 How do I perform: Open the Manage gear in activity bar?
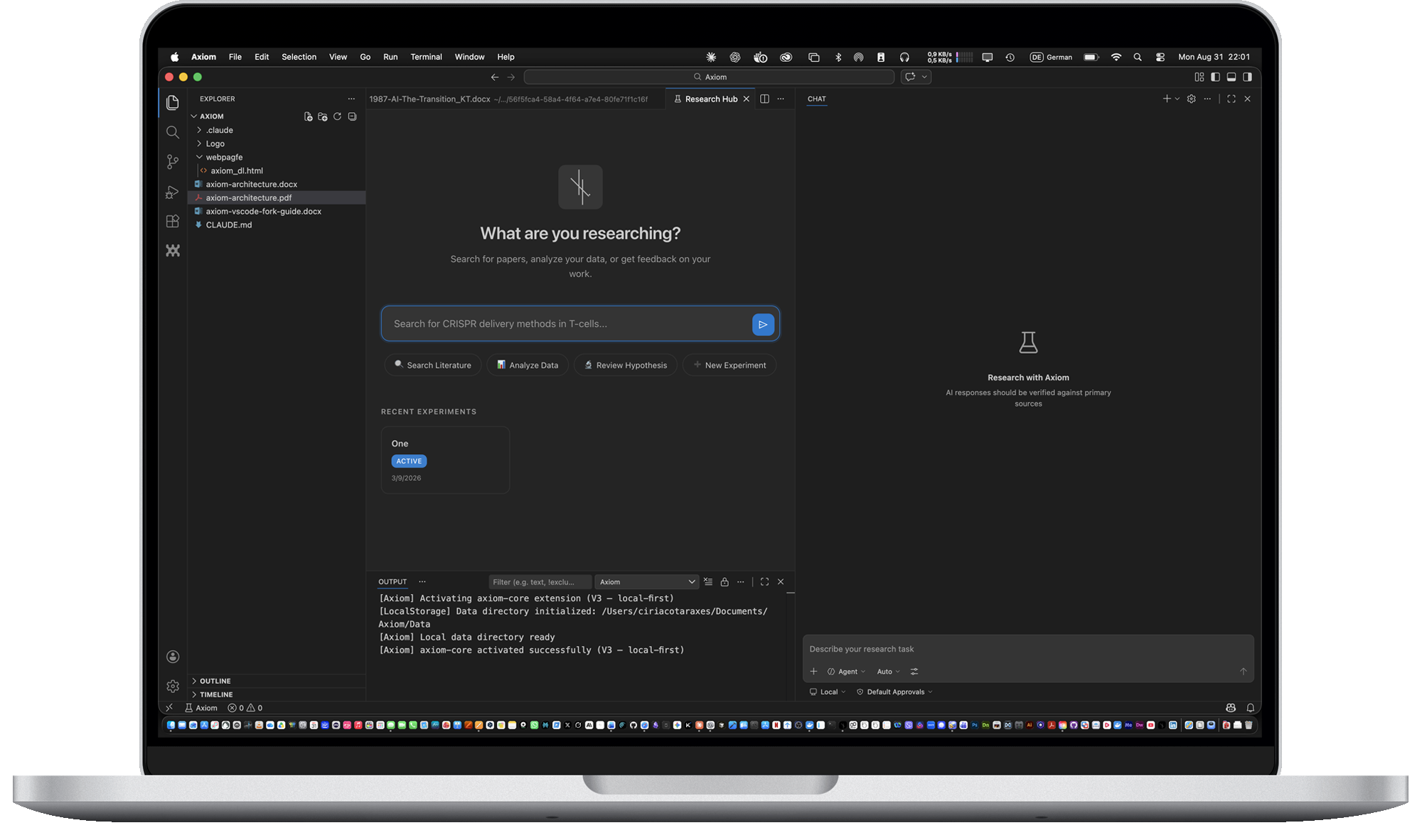click(172, 686)
